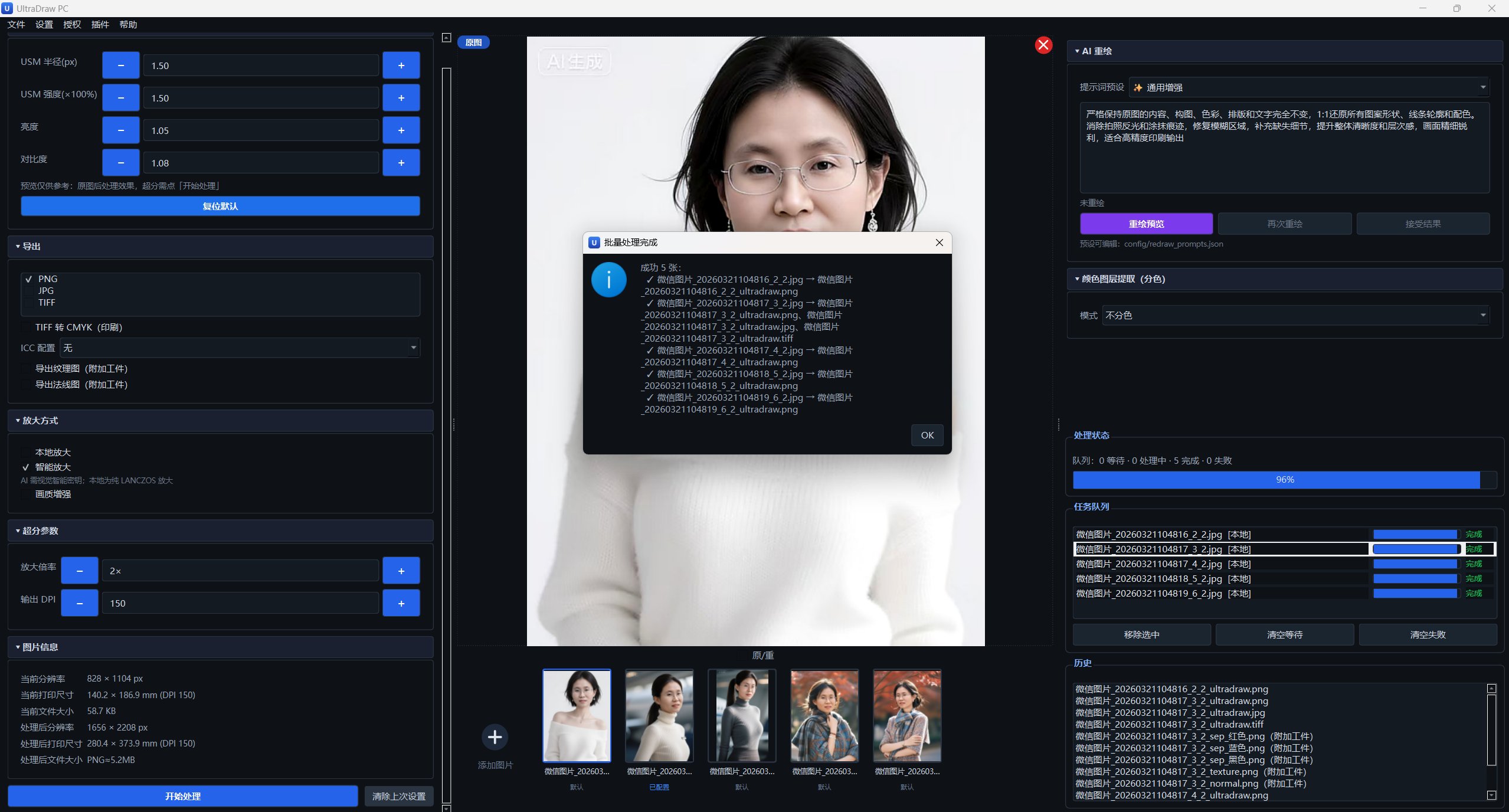The image size is (1509, 812).
Task: Open the 设置 menu
Action: 44,25
